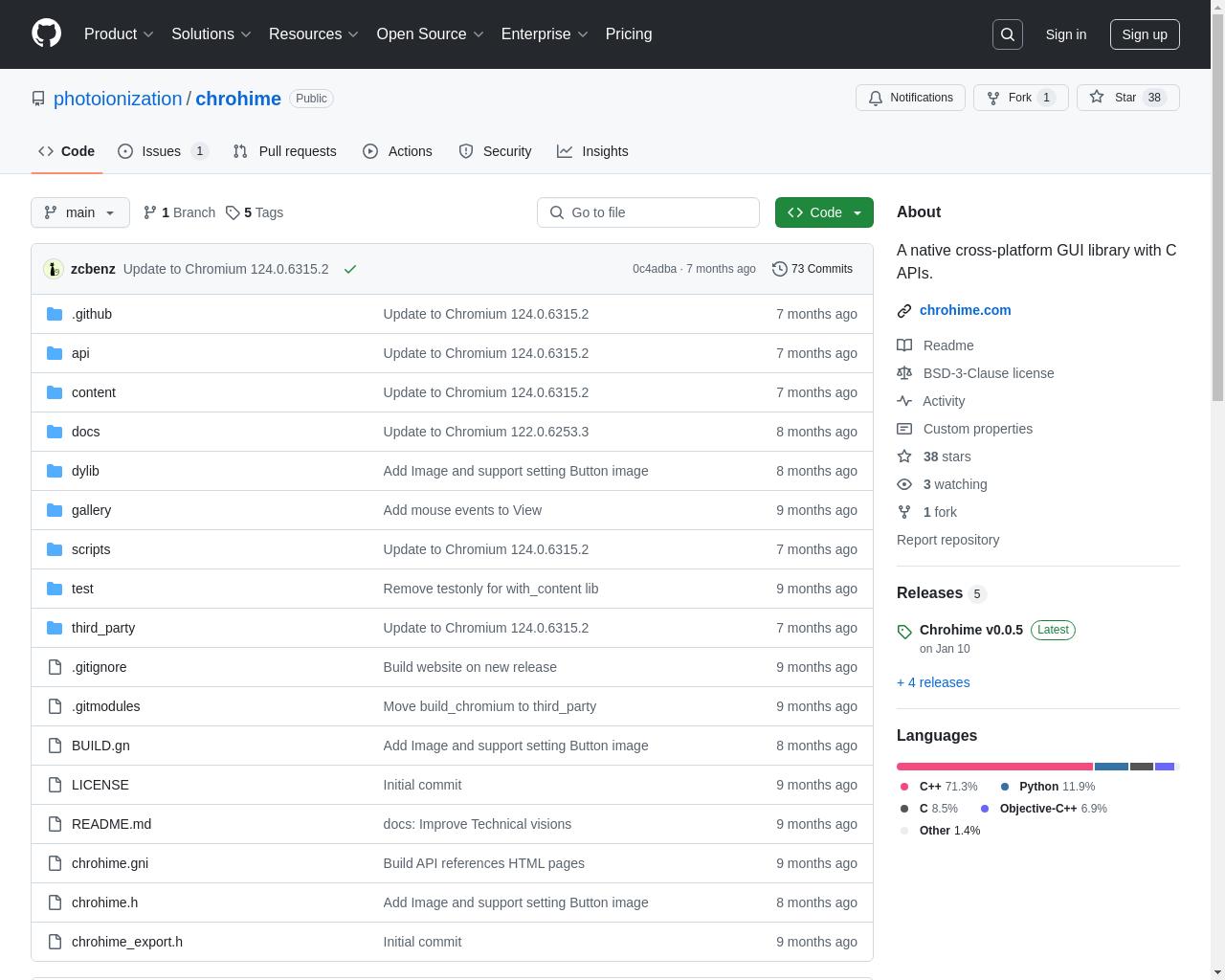Image resolution: width=1225 pixels, height=980 pixels.
Task: Click the LICENSE file icon
Action: tap(55, 785)
